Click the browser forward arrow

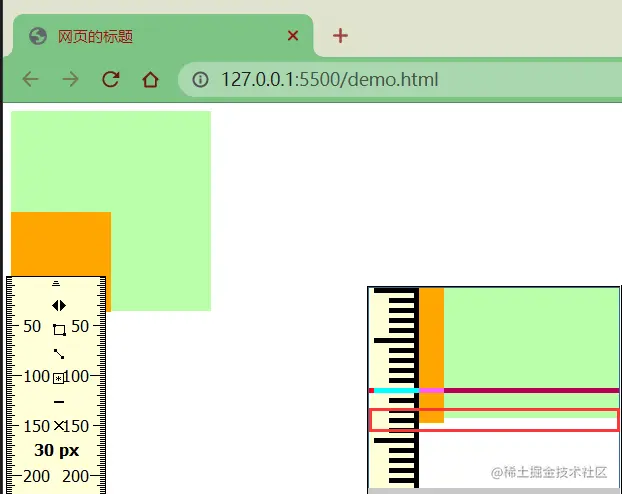coord(71,79)
